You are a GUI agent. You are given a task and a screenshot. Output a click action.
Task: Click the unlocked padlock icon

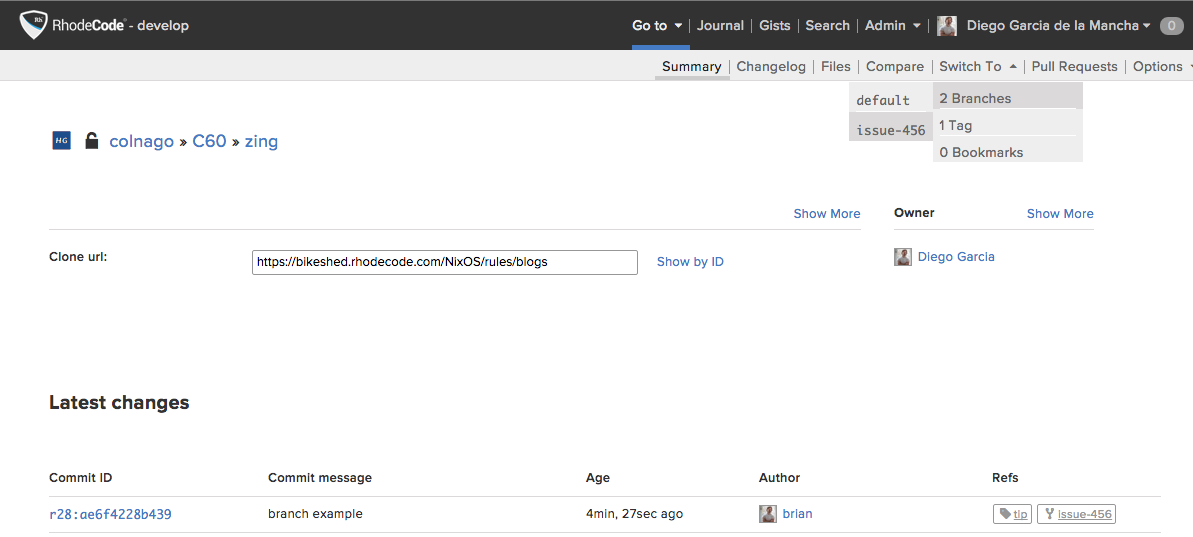click(x=92, y=141)
